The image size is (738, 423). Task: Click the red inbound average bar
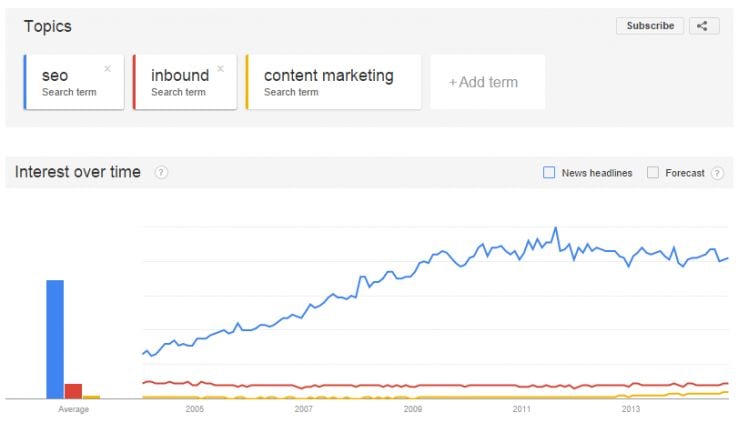point(73,391)
